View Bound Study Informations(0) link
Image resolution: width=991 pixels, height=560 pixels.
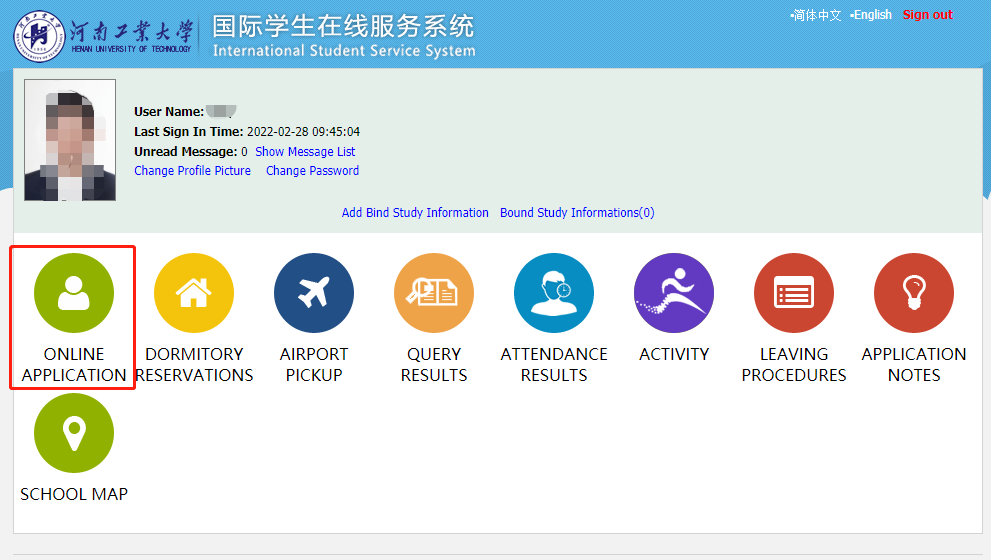click(x=577, y=213)
